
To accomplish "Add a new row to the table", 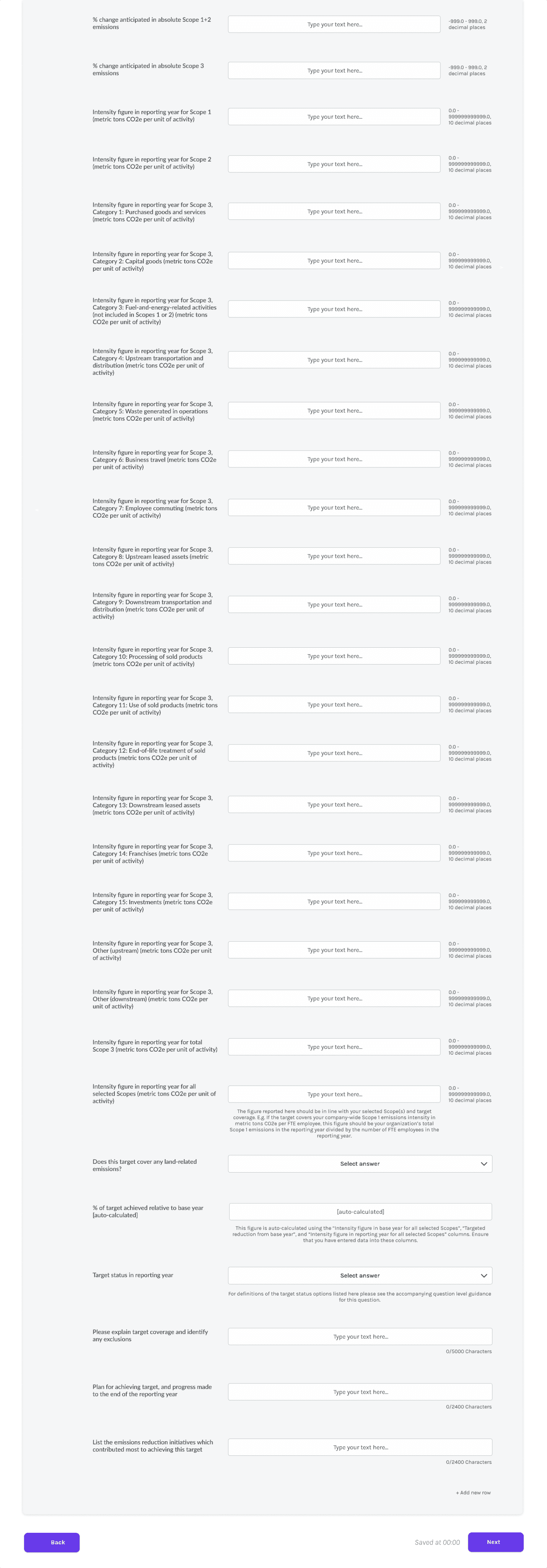I will click(x=473, y=1492).
